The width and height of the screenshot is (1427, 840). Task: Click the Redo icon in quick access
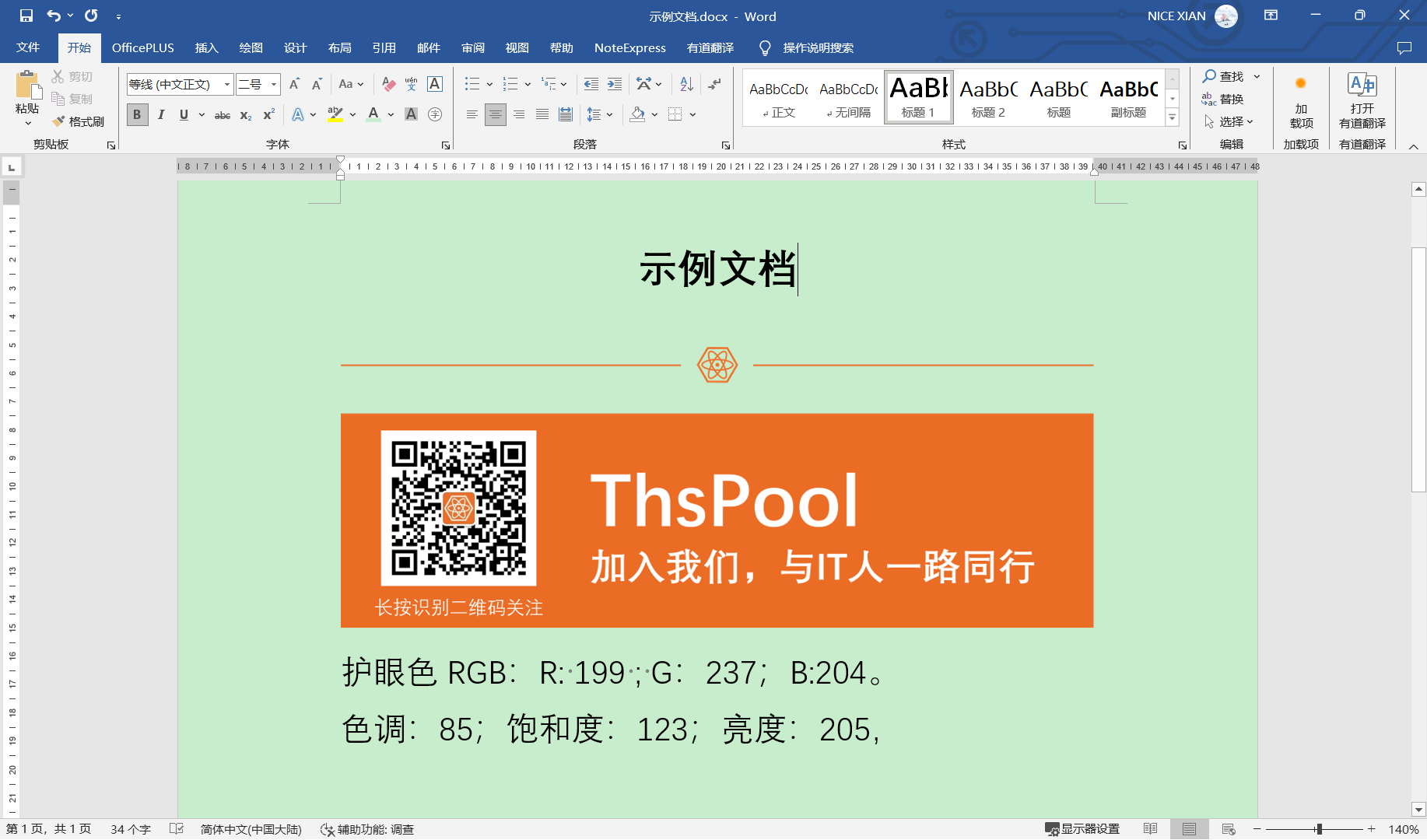point(91,16)
